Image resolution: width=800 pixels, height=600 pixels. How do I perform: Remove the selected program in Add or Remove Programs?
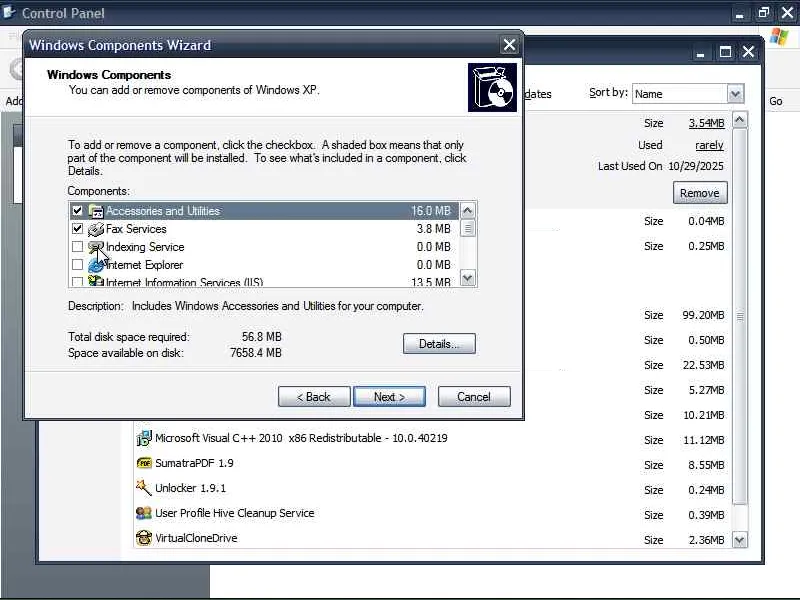(x=699, y=193)
